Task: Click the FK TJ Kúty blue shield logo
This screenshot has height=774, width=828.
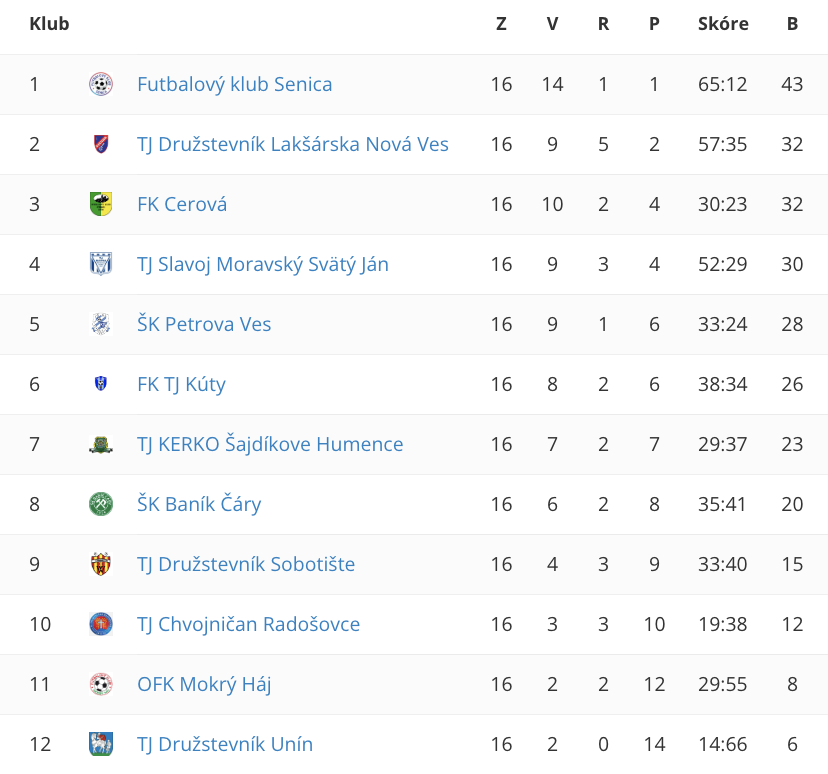Action: 101,384
